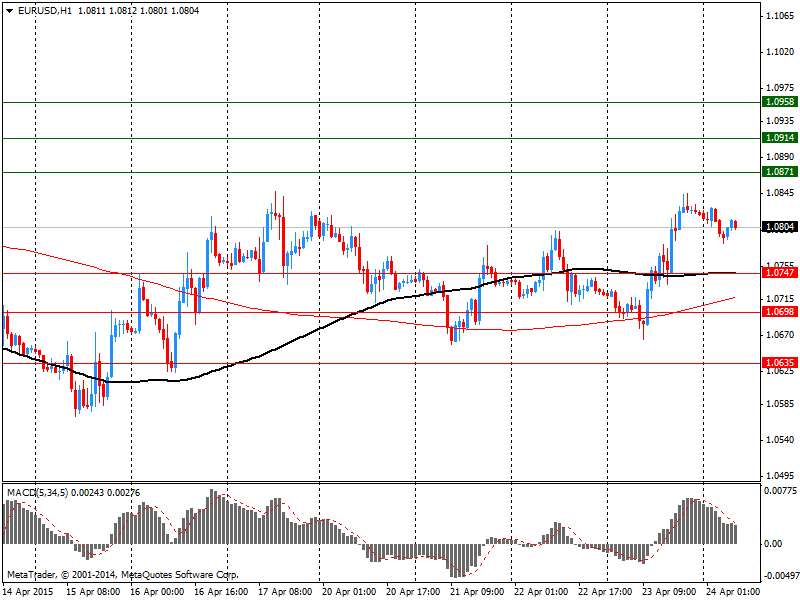Click the 1.0670 value on price axis

[780, 335]
